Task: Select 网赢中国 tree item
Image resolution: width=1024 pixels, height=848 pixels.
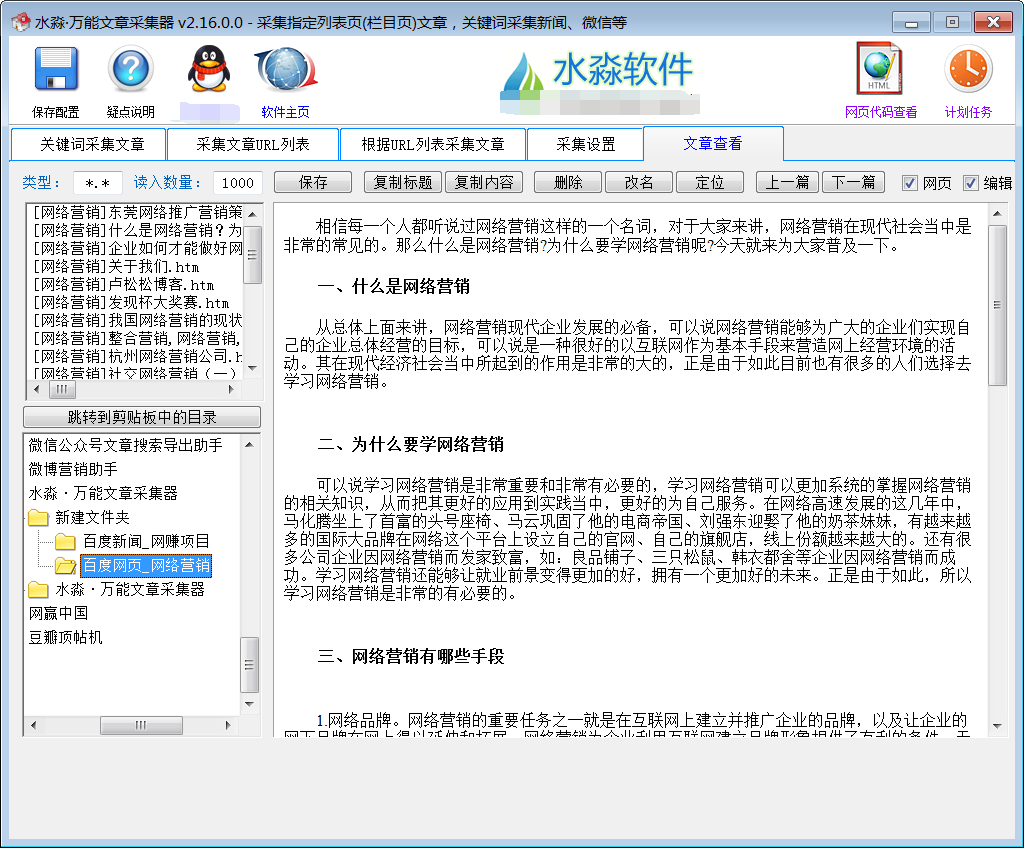Action: (x=58, y=613)
